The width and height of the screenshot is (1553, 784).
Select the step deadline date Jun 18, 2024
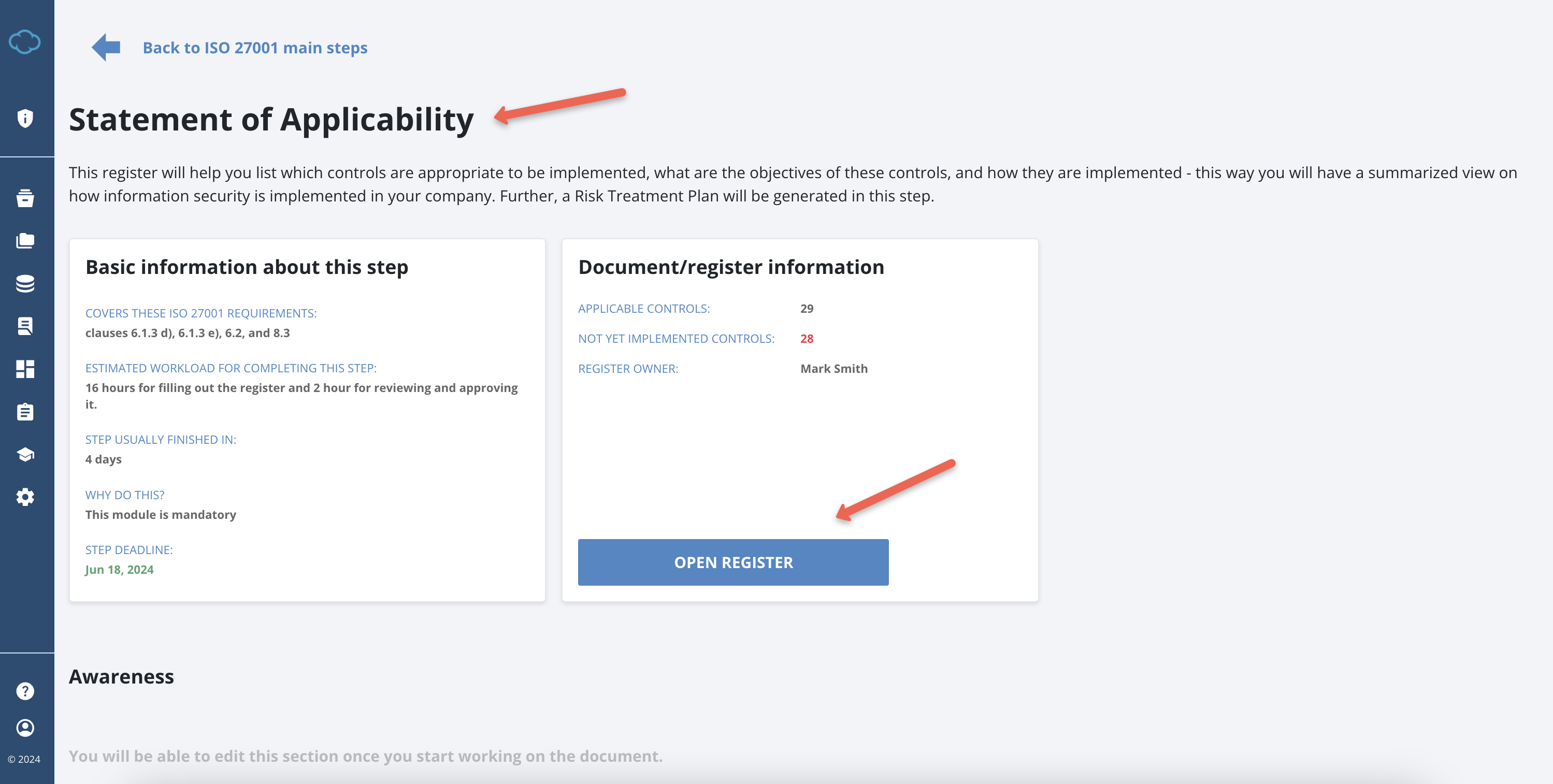119,570
